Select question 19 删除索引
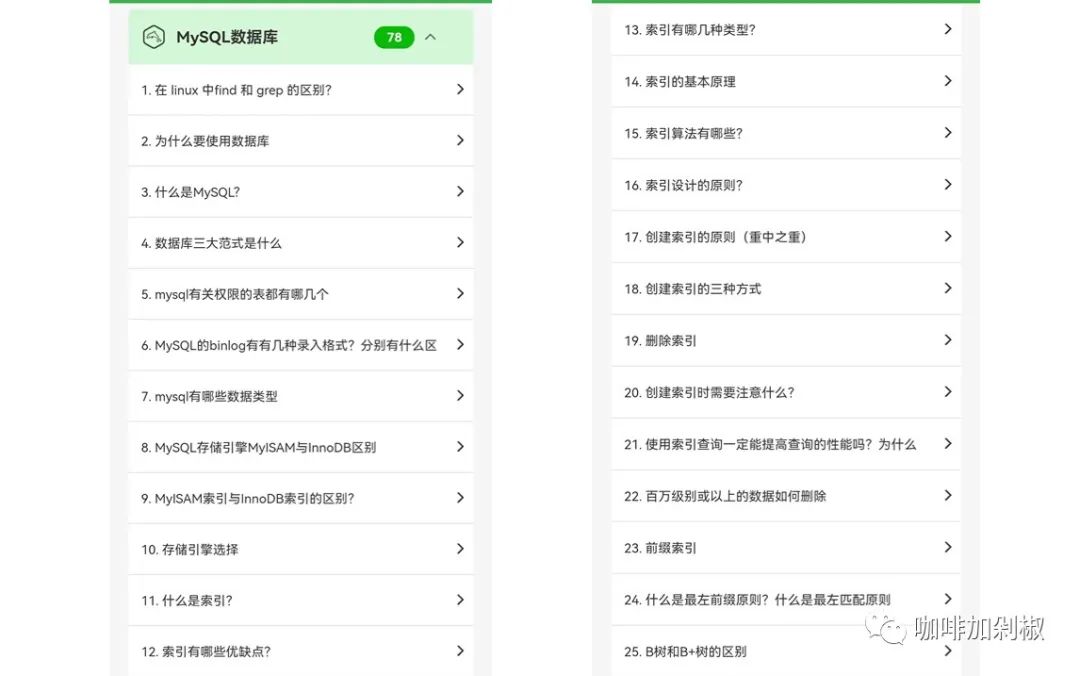1080x676 pixels. pos(786,340)
